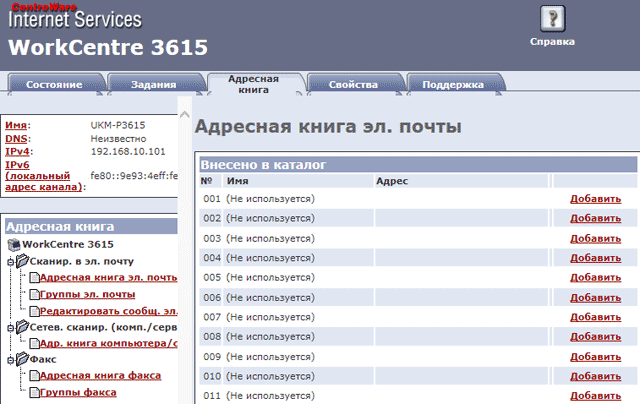Viewport: 640px width, 404px height.
Task: Click the IP address 192.168.10.101
Action: pyautogui.click(x=128, y=152)
